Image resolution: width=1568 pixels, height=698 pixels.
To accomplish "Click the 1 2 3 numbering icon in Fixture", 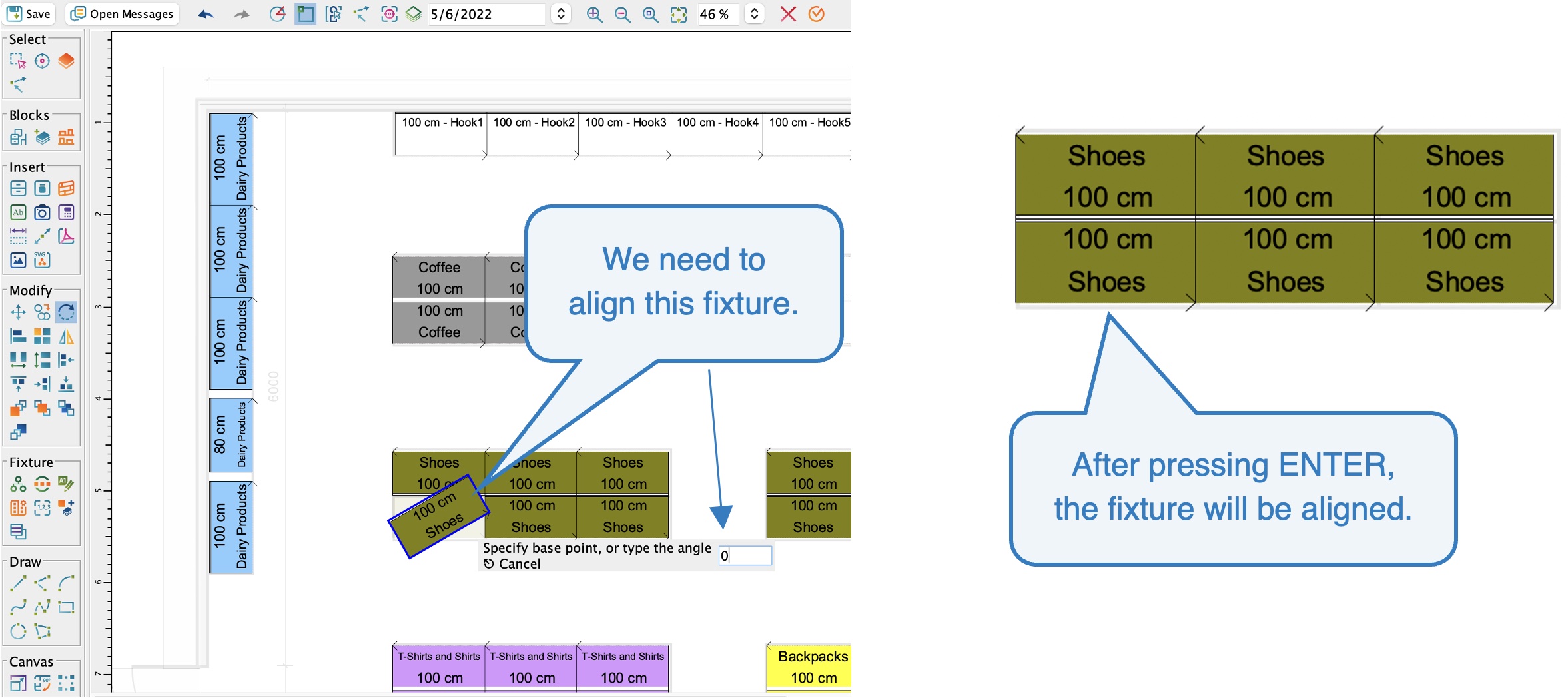I will coord(42,508).
